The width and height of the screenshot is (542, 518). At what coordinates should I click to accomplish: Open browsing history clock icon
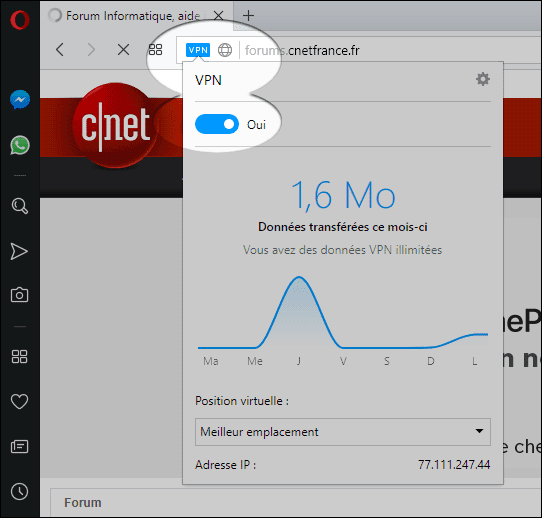click(x=19, y=491)
